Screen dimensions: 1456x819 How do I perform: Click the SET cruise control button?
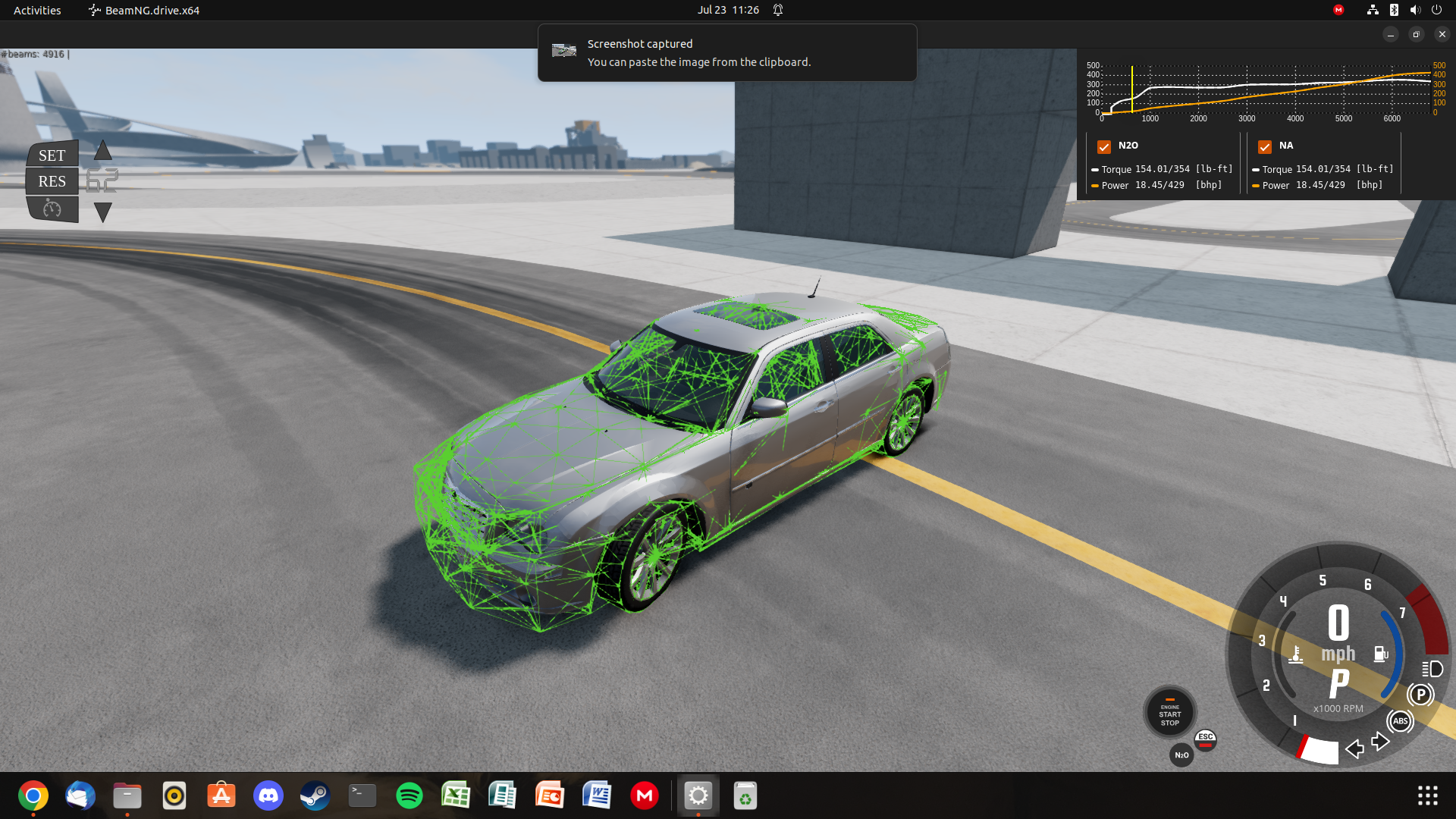[52, 155]
